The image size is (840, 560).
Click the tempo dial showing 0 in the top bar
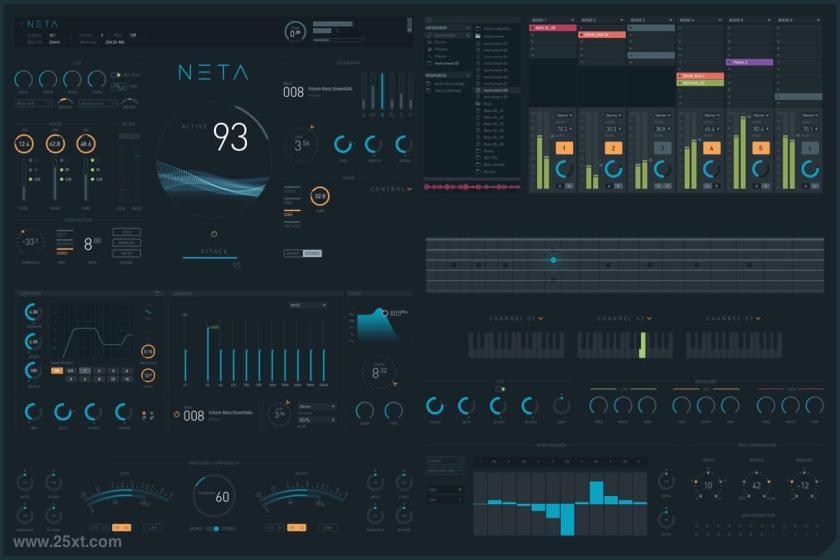click(x=295, y=33)
